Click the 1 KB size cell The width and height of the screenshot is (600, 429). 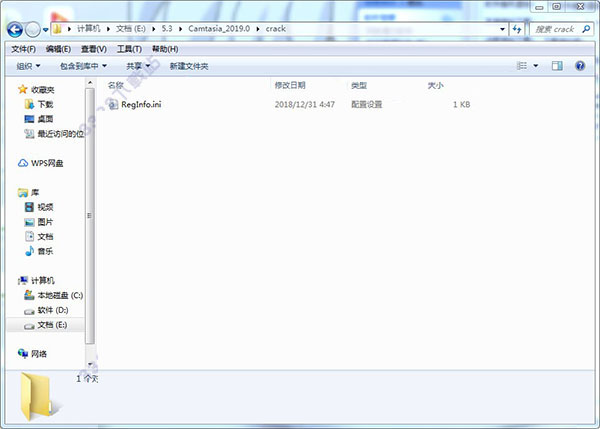(x=461, y=104)
